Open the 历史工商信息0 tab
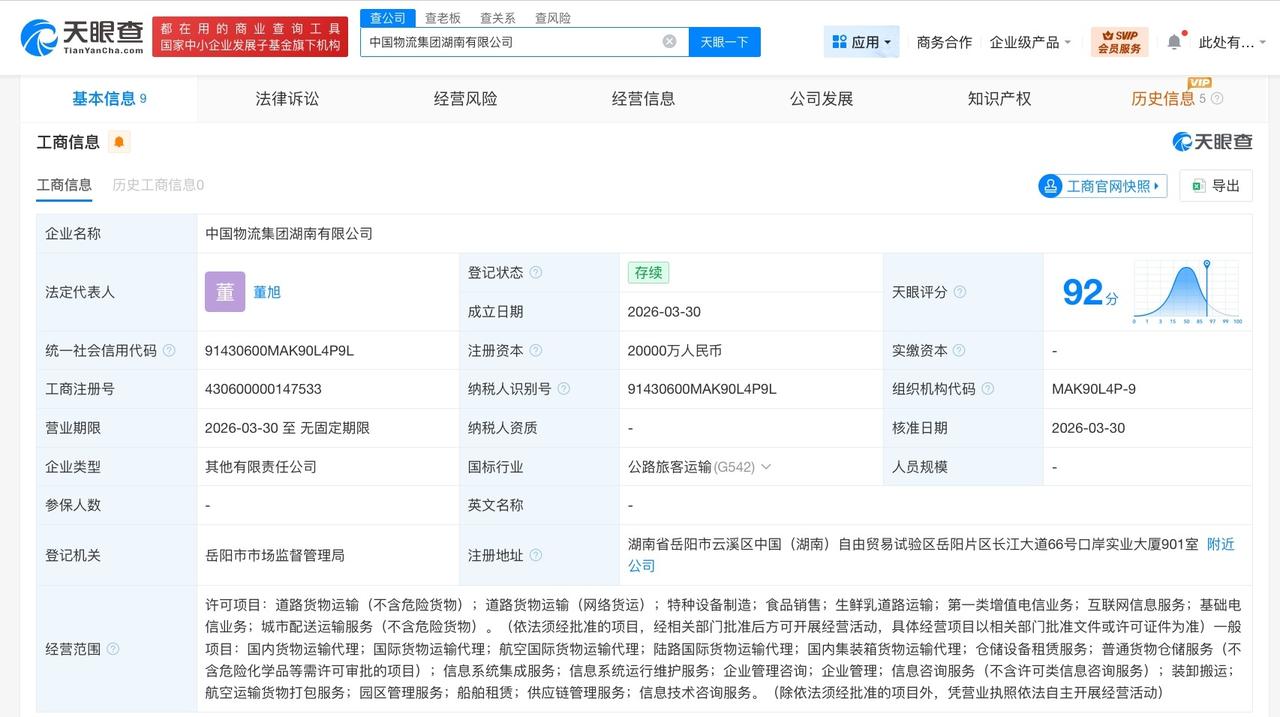 (155, 185)
